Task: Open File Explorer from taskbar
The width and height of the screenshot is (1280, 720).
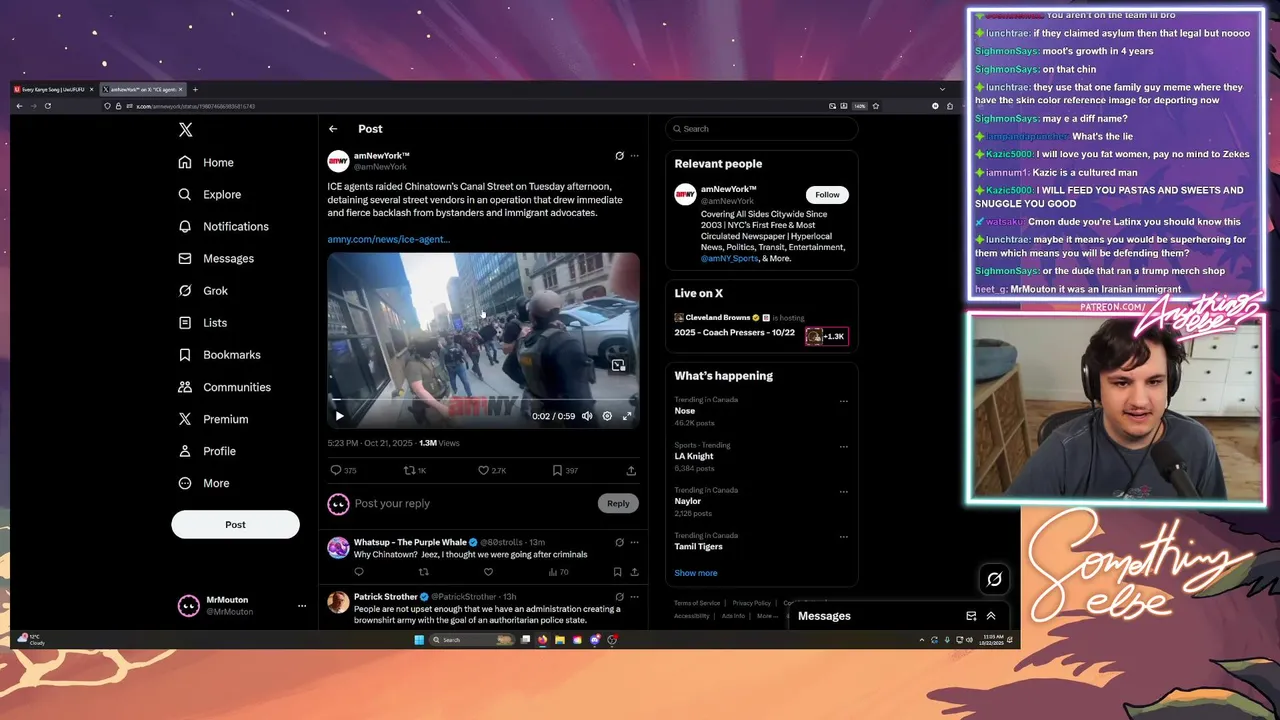Action: tap(560, 640)
